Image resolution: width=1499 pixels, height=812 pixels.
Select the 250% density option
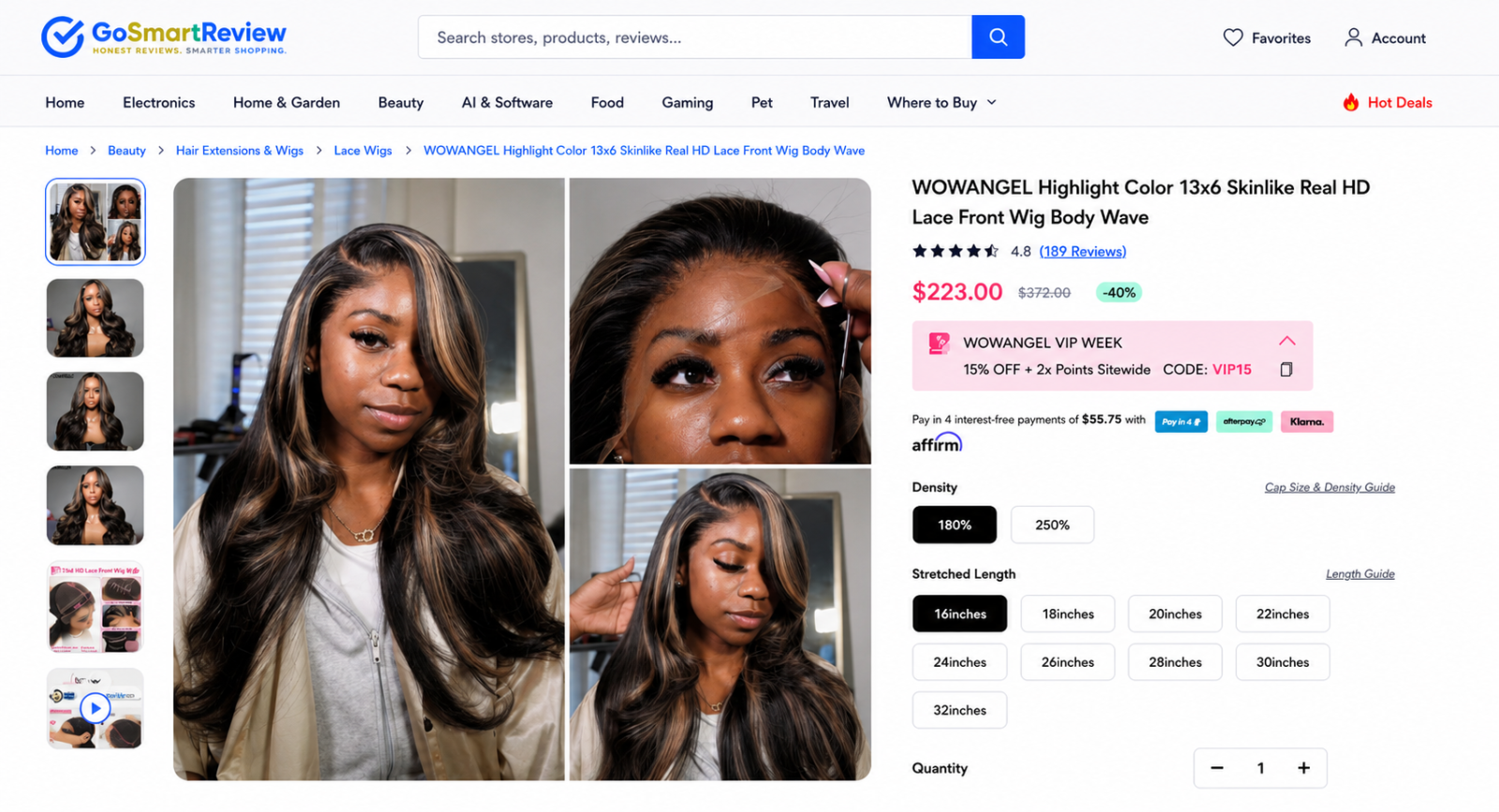[1052, 524]
